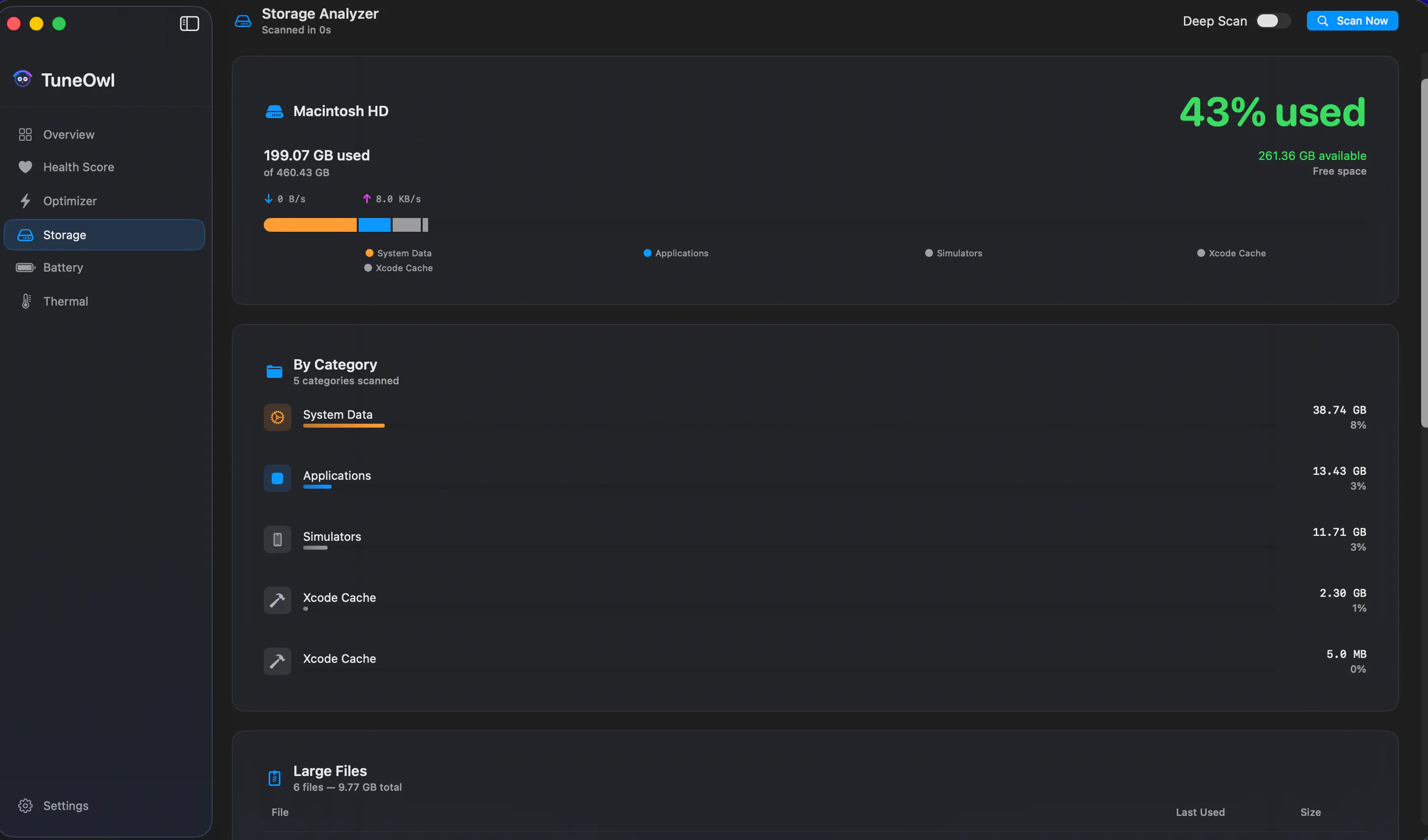Click the upload speed arrow icon
The height and width of the screenshot is (840, 1428).
coord(367,199)
